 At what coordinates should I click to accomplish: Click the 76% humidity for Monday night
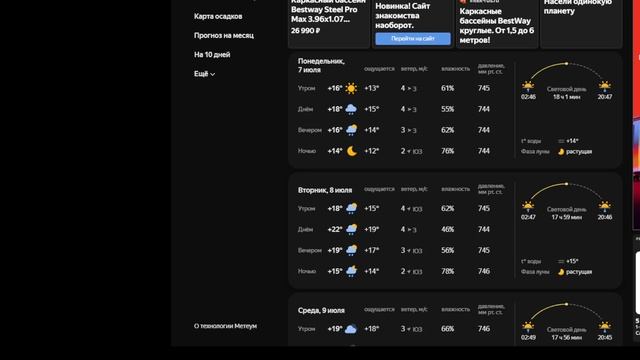447,151
